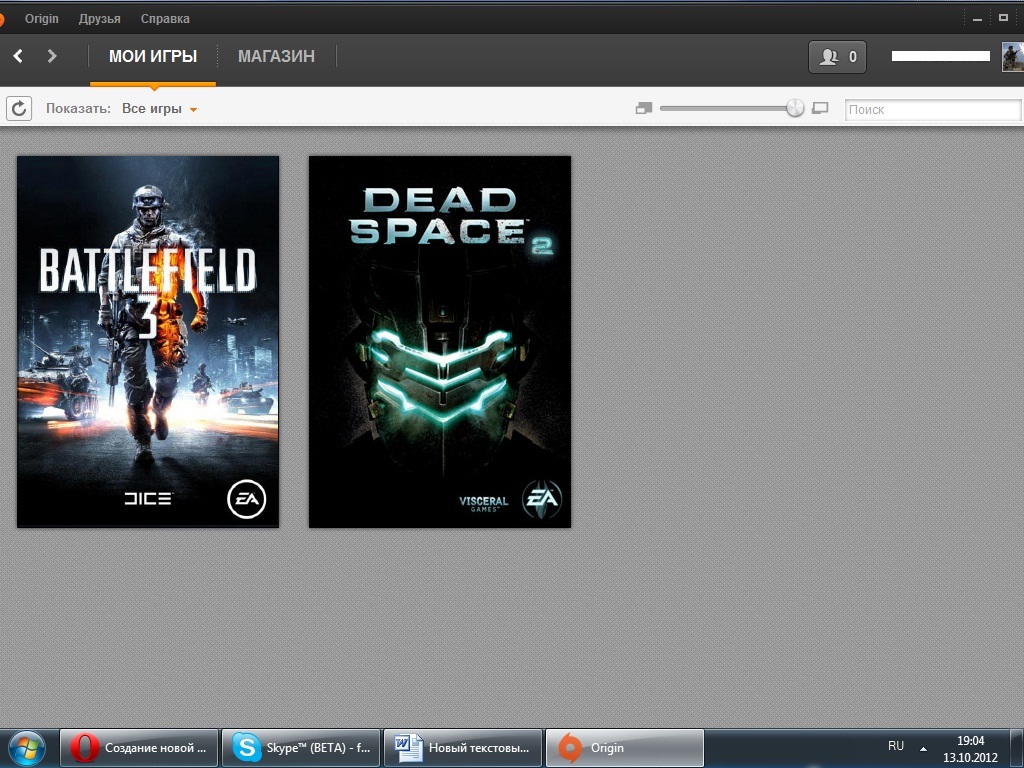Switch to the Word document taskbar window
1024x768 pixels.
[463, 748]
